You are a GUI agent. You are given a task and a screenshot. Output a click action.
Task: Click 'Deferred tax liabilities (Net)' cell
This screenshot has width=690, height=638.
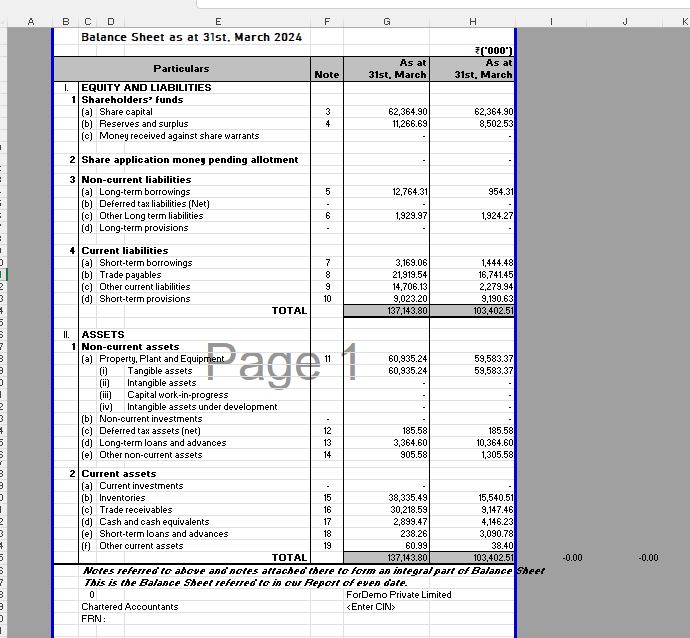(154, 204)
